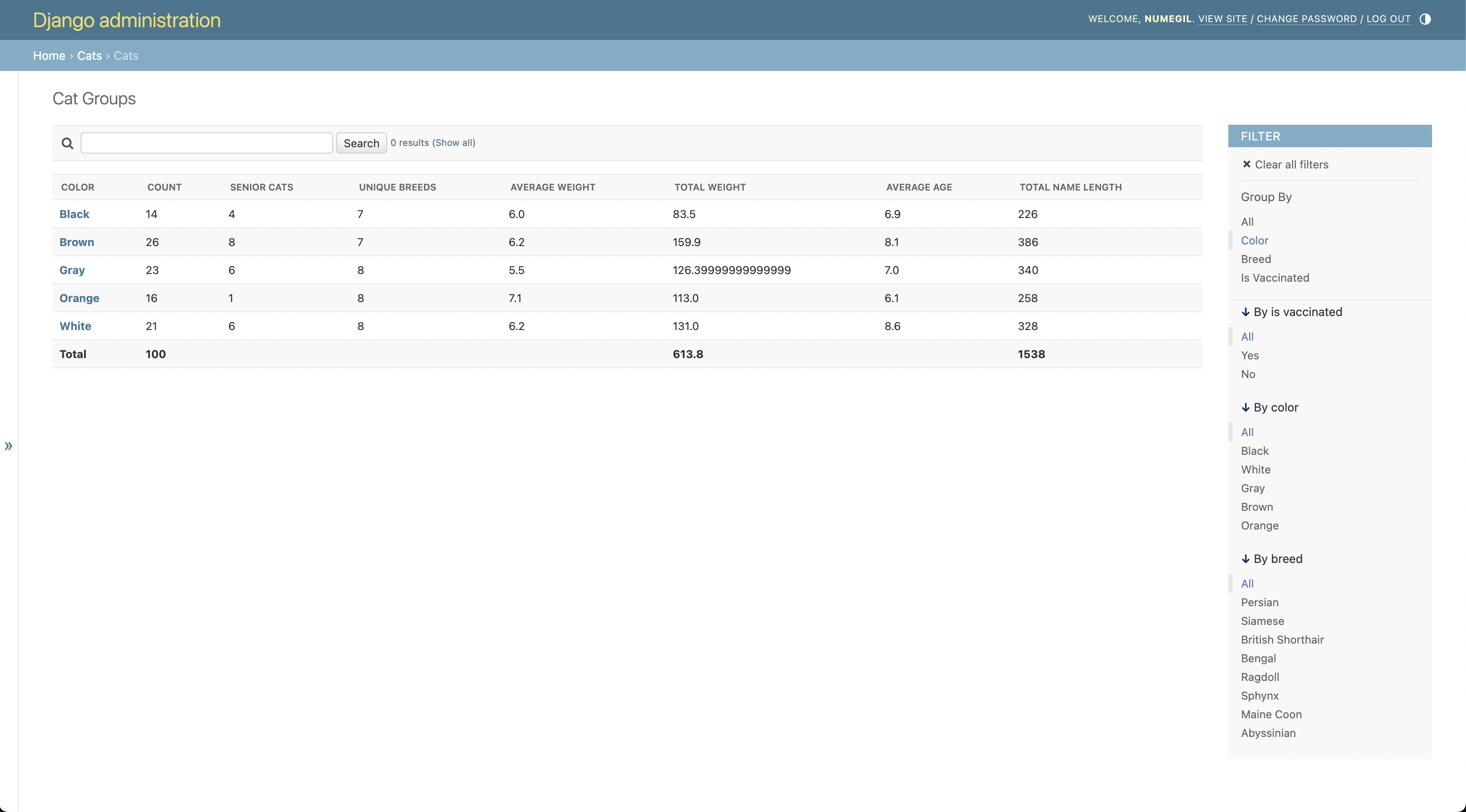Filter by color Orange in sidebar

point(1259,526)
